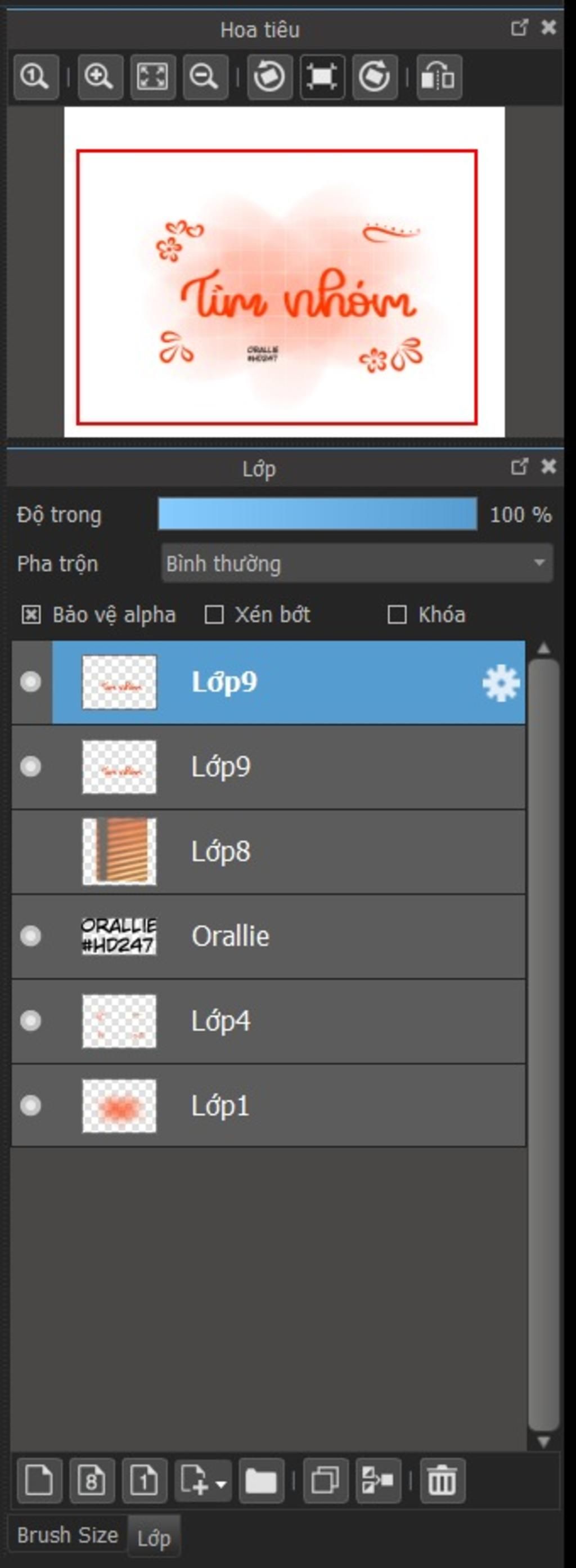Image resolution: width=576 pixels, height=1568 pixels.
Task: Hide the Orallie layer
Action: tap(30, 935)
